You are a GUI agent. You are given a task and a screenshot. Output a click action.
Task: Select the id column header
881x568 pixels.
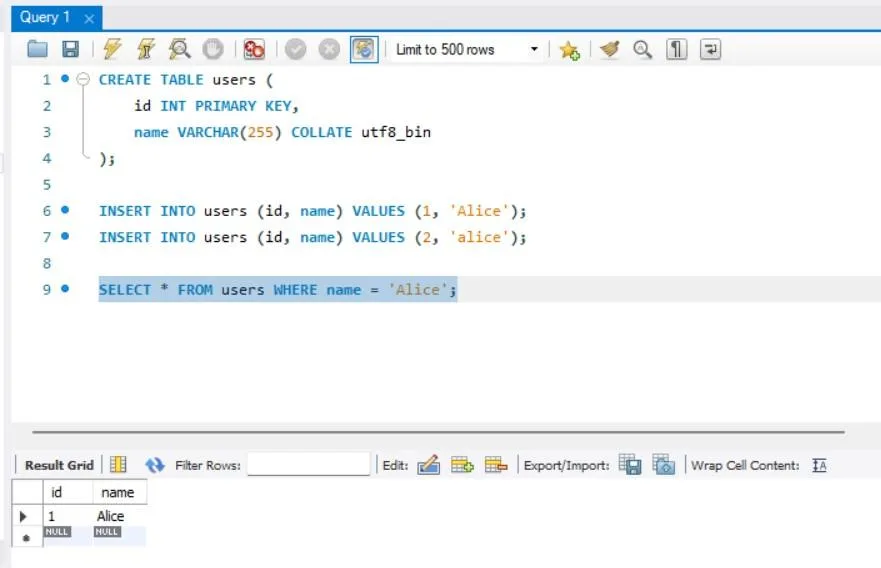pyautogui.click(x=68, y=493)
